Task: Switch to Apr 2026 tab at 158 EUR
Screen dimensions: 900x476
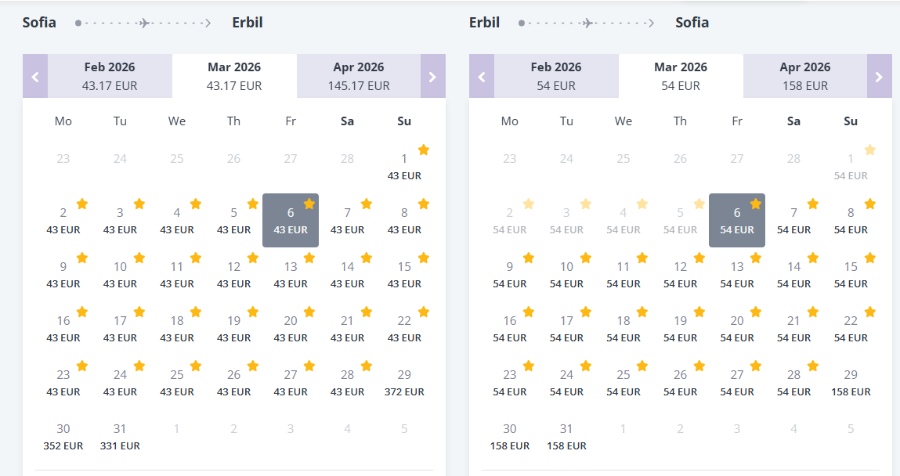Action: coord(805,76)
